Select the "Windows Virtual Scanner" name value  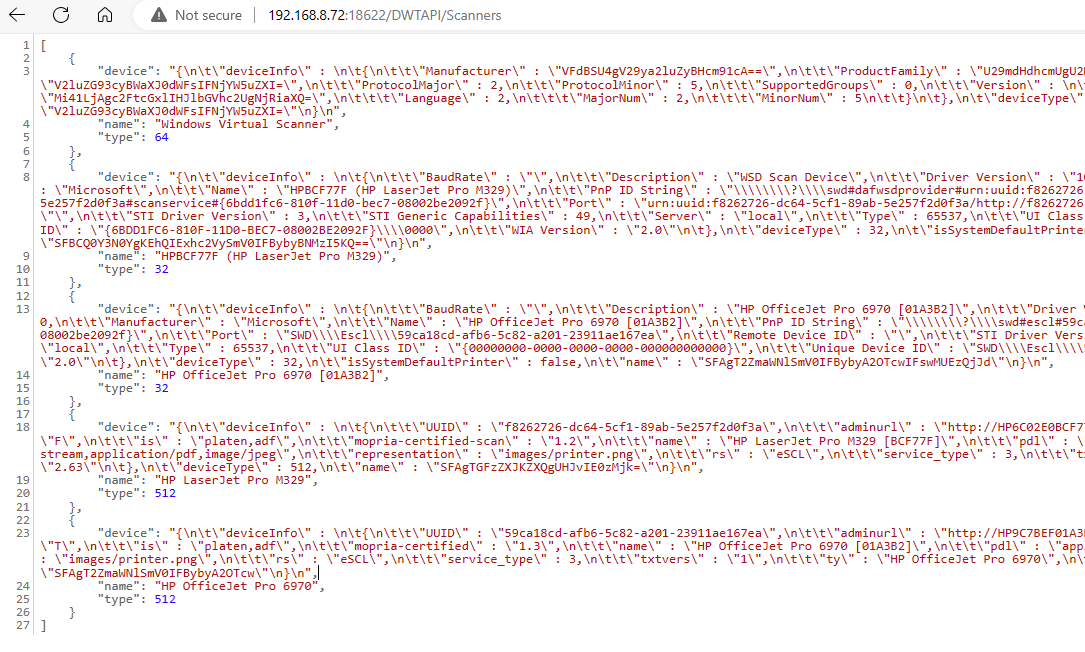click(x=247, y=125)
